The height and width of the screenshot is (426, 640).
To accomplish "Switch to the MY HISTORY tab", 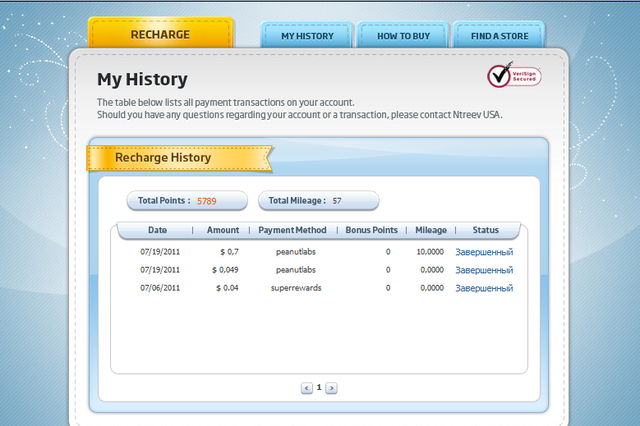I will [x=307, y=36].
